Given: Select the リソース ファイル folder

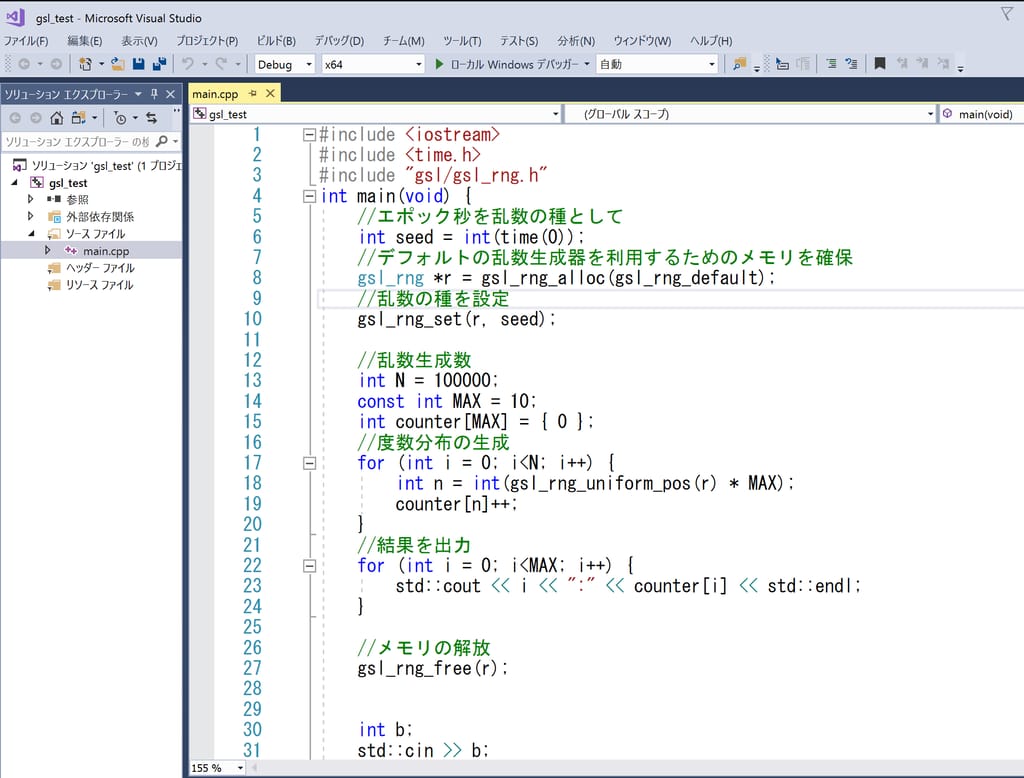Looking at the screenshot, I should pos(99,285).
